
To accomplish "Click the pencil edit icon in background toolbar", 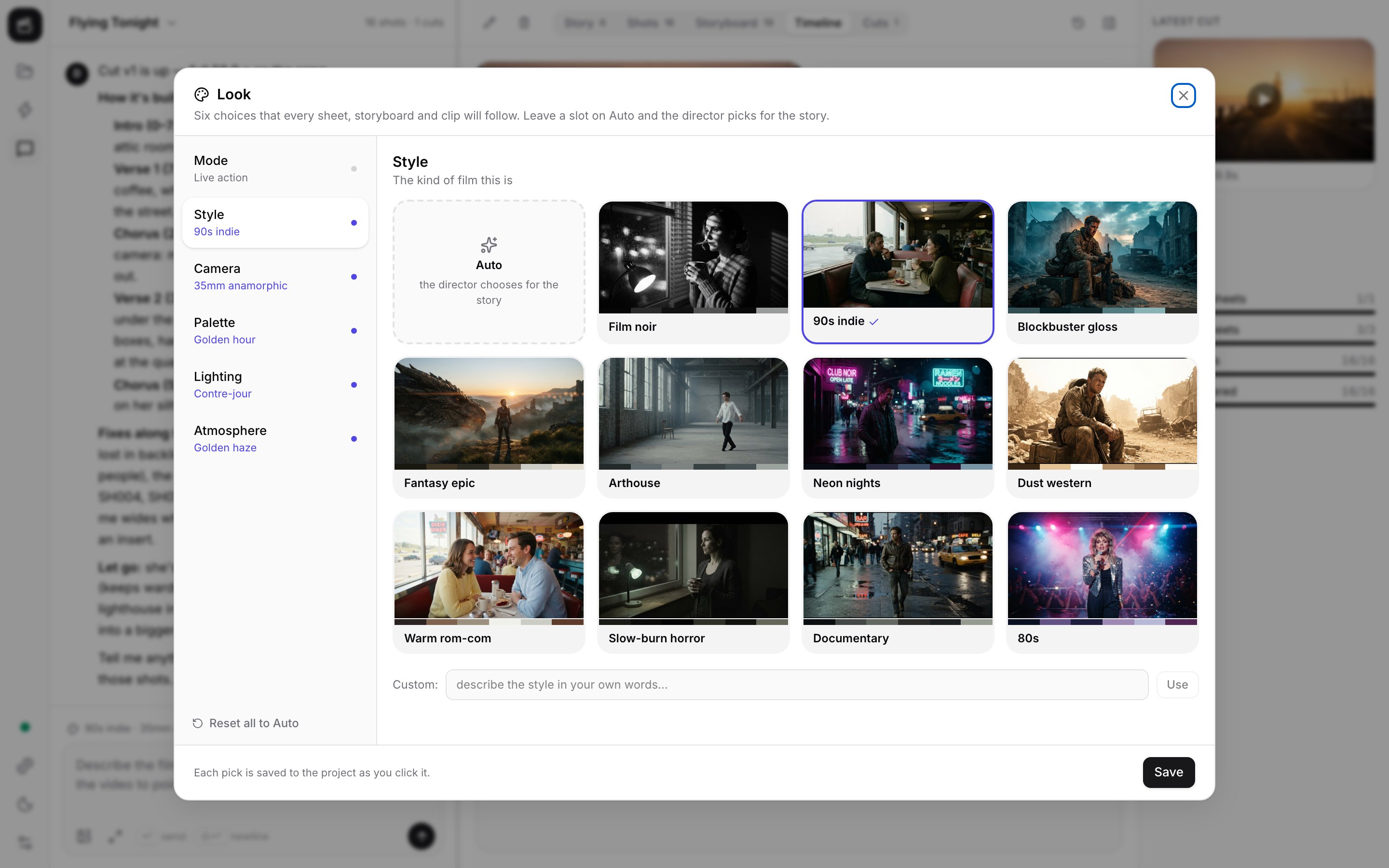I will point(489,23).
